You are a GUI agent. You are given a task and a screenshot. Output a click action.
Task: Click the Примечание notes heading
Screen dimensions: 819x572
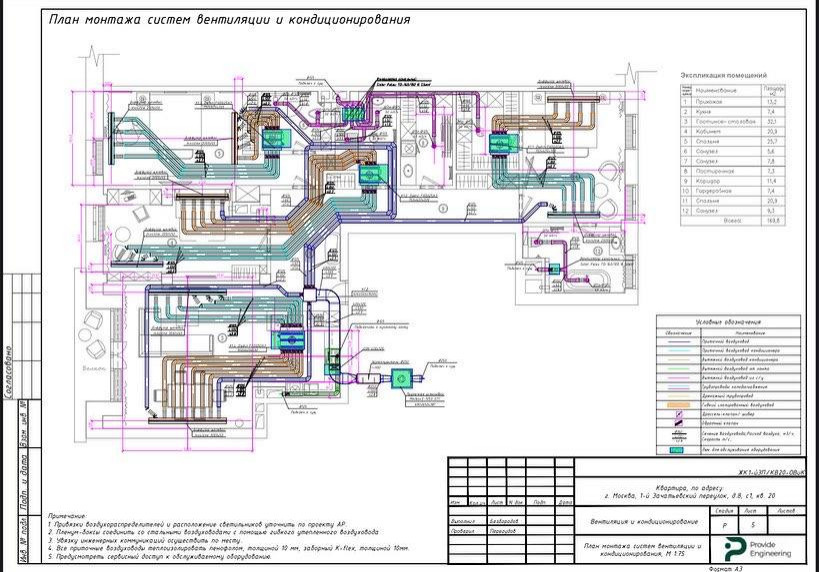point(68,515)
